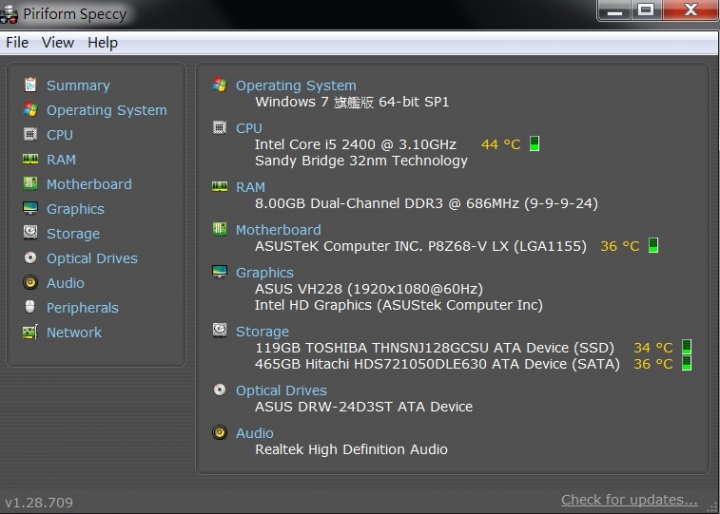Image resolution: width=720 pixels, height=514 pixels.
Task: Click the version v1.28.709 label
Action: [x=39, y=503]
